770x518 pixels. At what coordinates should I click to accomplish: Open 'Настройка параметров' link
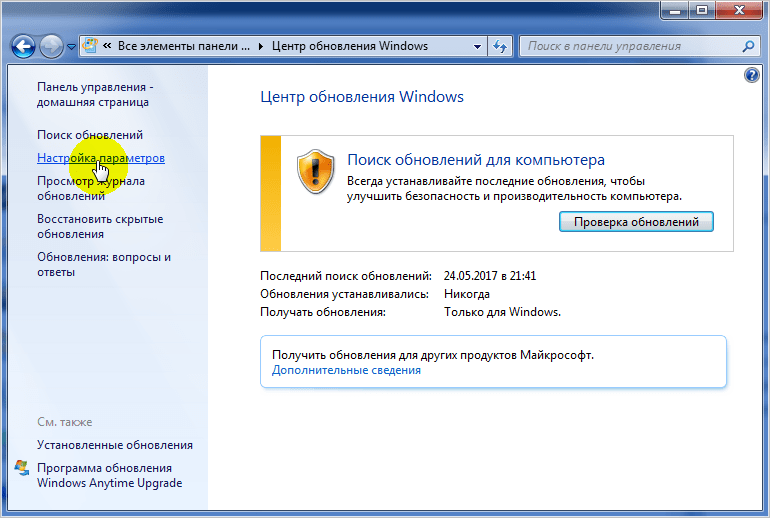click(x=101, y=158)
